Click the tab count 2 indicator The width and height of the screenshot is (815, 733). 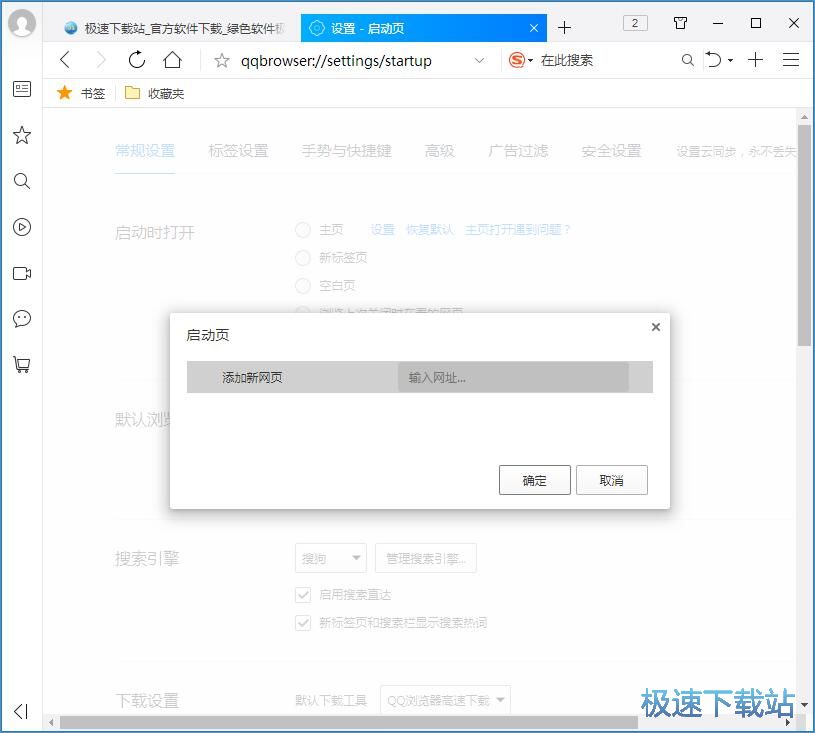click(x=635, y=23)
